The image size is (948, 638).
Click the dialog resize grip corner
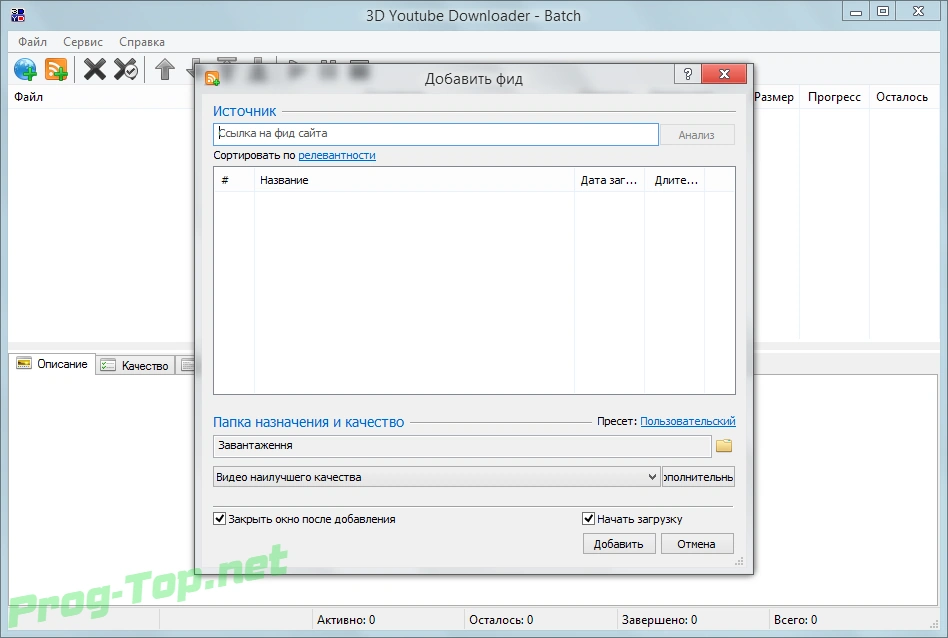739,561
